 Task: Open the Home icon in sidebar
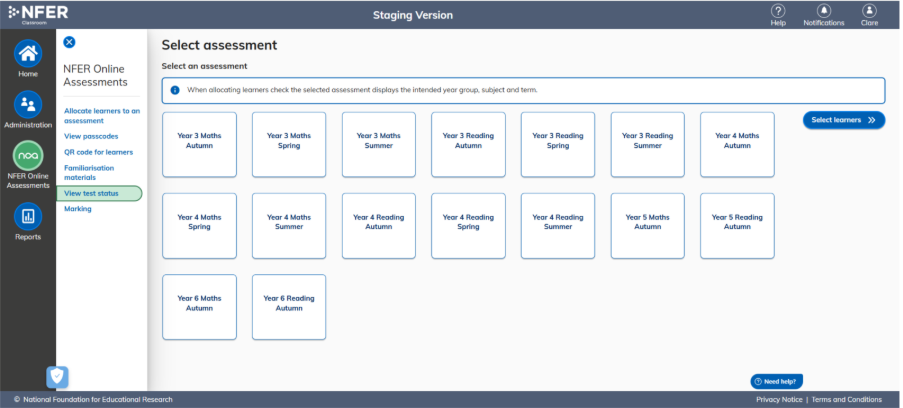coord(28,54)
